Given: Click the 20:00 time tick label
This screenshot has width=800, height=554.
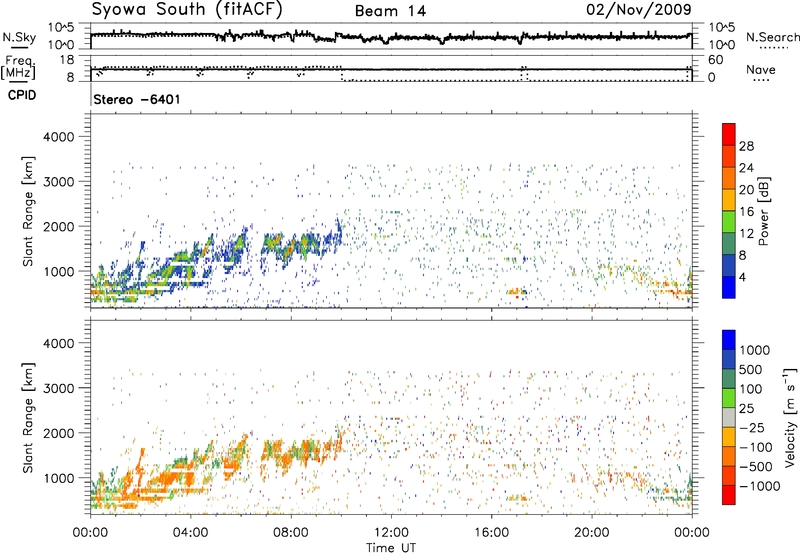Looking at the screenshot, I should [592, 533].
